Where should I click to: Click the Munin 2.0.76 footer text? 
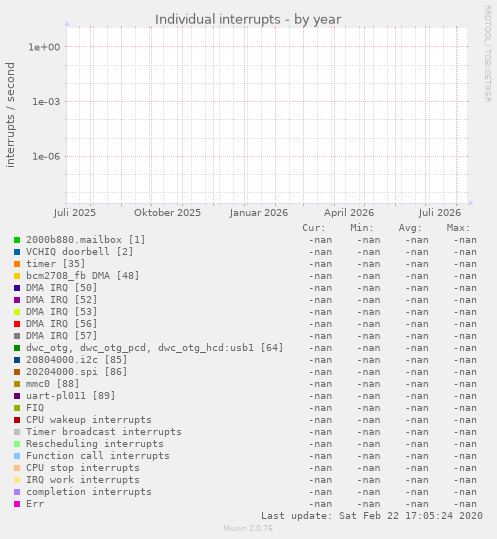[x=248, y=528]
